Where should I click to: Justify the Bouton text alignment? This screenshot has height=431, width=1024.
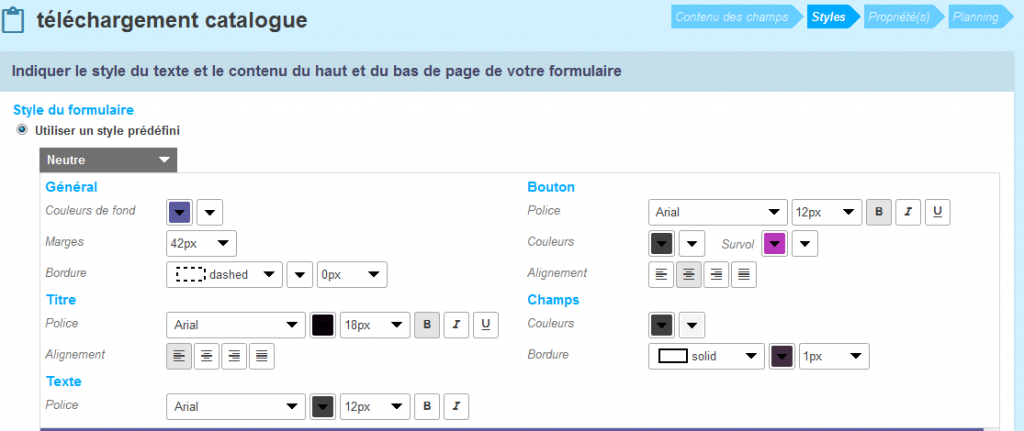[x=743, y=275]
